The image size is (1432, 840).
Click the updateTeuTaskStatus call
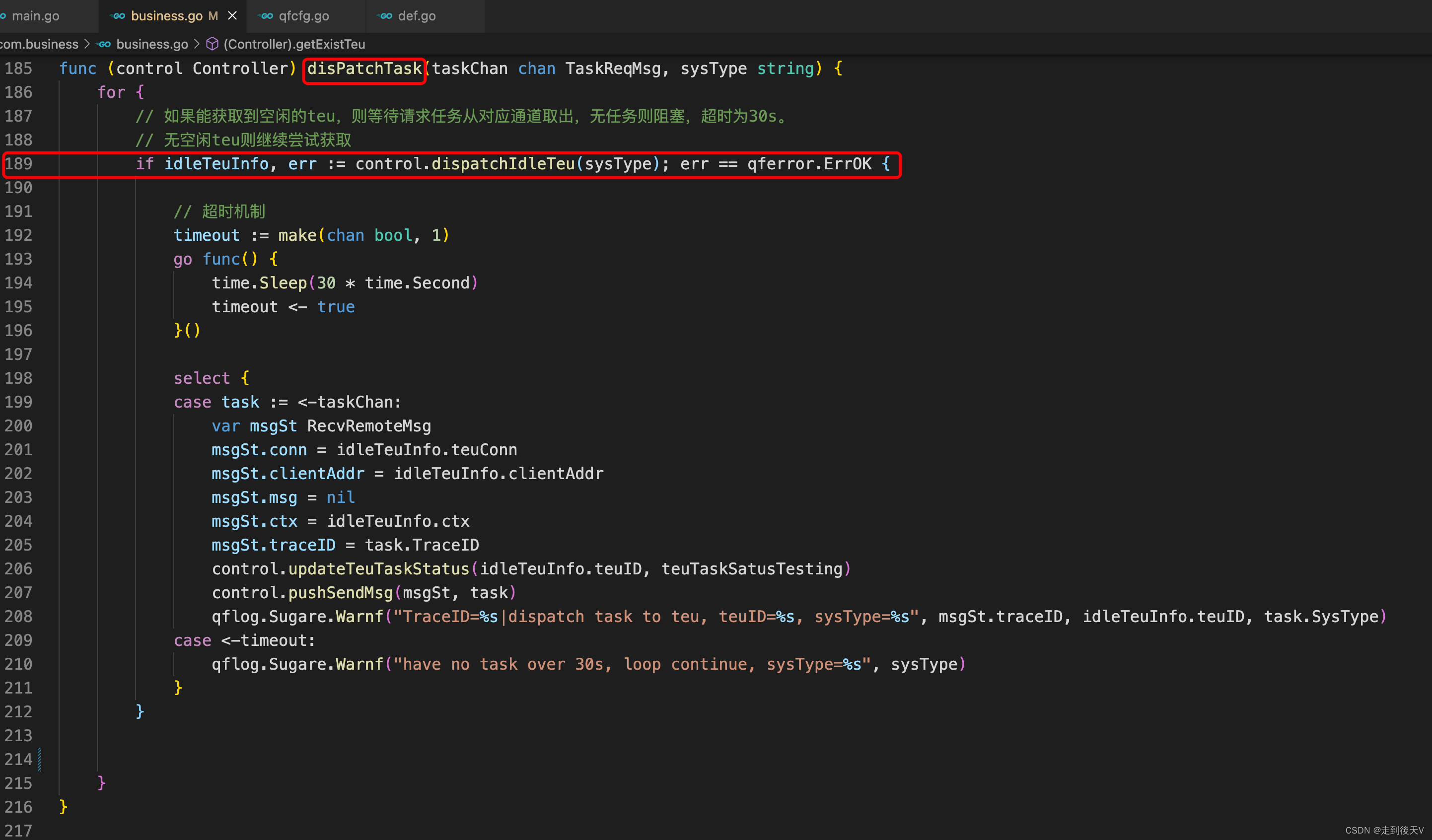coord(378,569)
